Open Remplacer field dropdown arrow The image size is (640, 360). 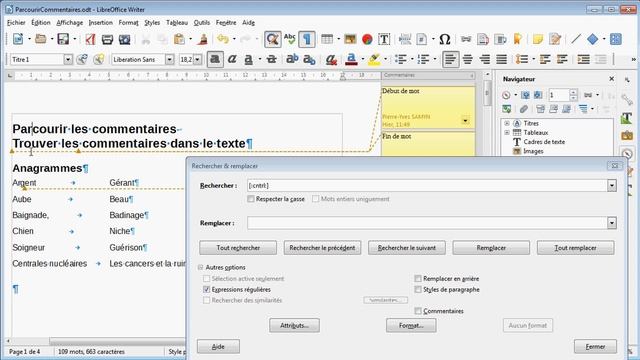click(x=611, y=223)
